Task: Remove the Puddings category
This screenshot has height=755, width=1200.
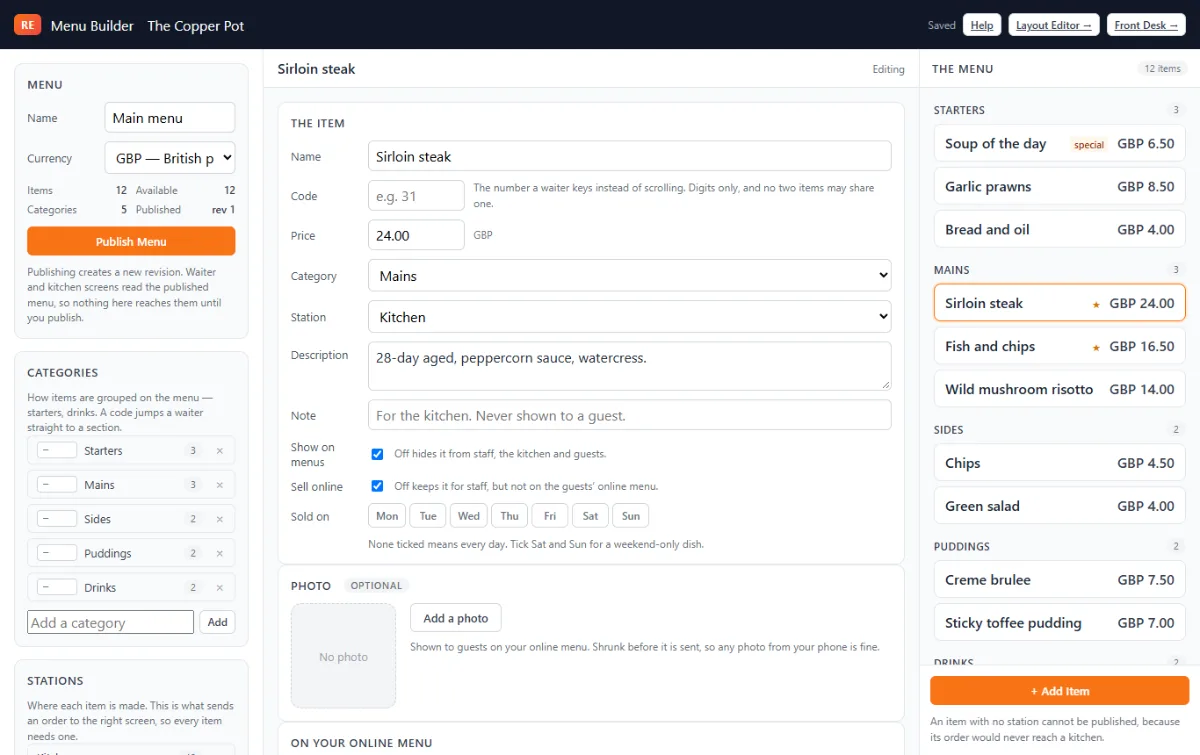Action: pos(220,553)
